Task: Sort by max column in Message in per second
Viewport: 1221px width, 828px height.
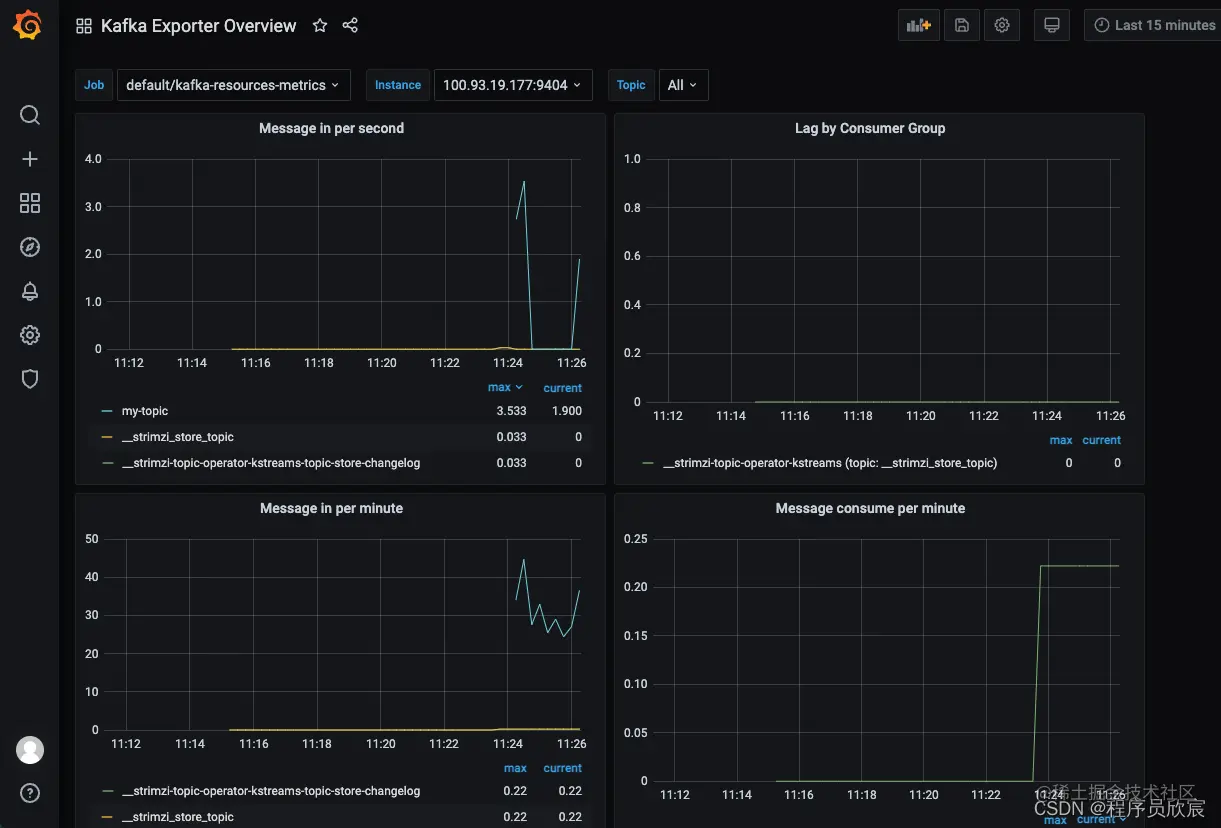Action: pyautogui.click(x=505, y=388)
